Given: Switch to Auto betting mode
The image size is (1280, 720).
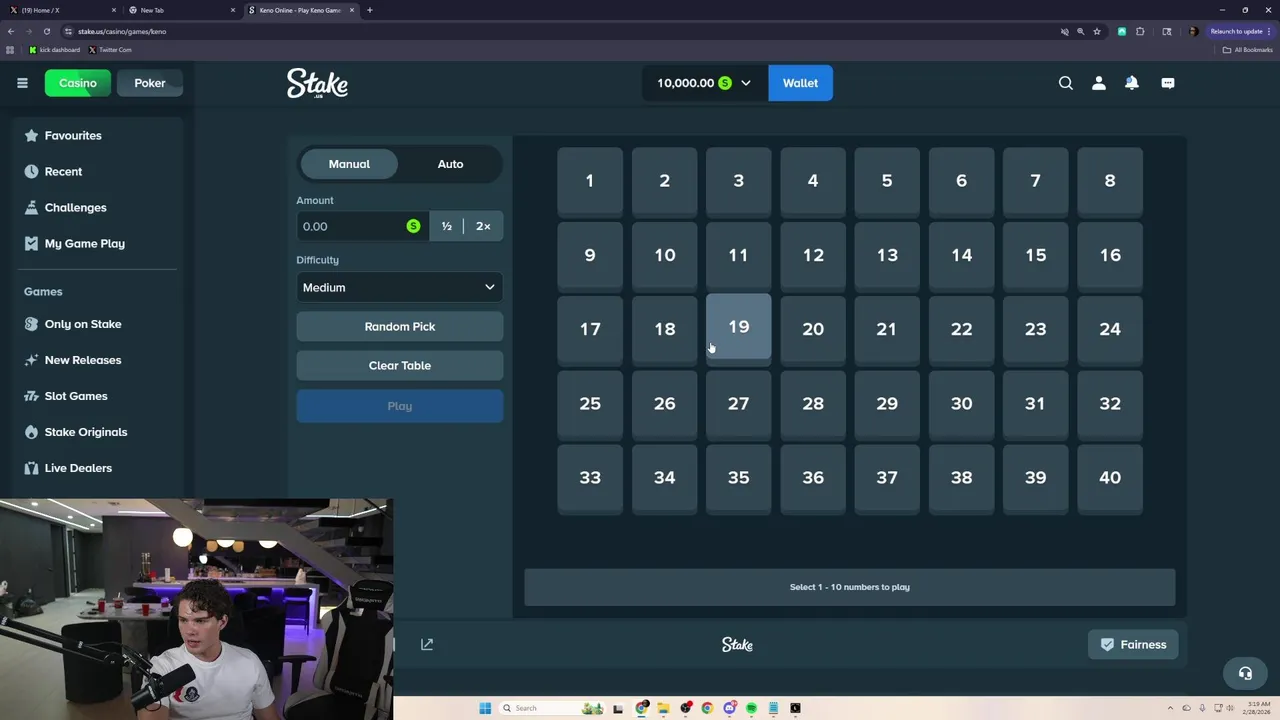Looking at the screenshot, I should pyautogui.click(x=450, y=164).
